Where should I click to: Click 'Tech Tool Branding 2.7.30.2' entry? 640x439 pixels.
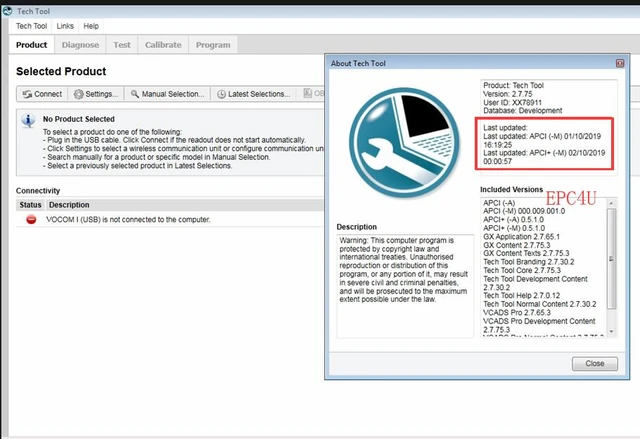pos(529,262)
